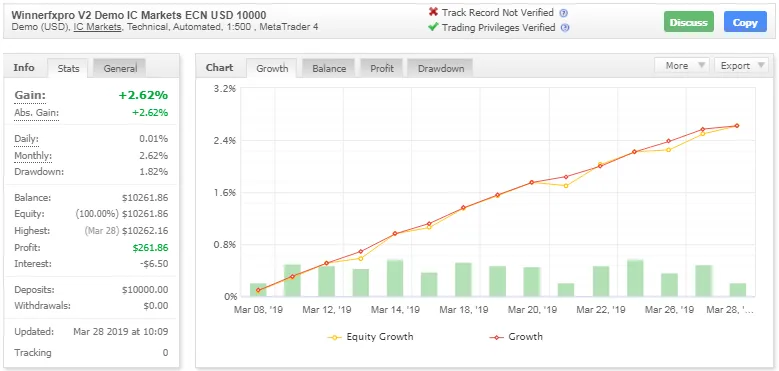Click the red X Track Record icon
This screenshot has width=779, height=371.
pos(433,12)
